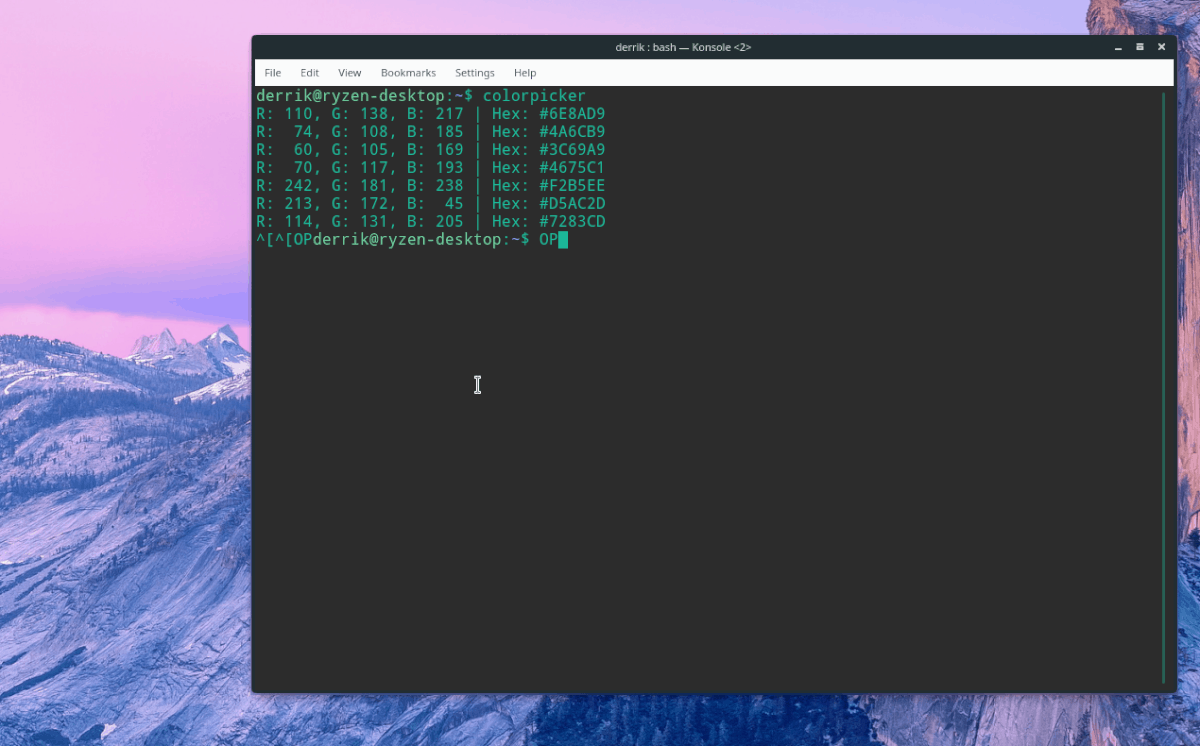This screenshot has width=1200, height=746.
Task: Click the output line with Hex #4675C1
Action: click(431, 168)
